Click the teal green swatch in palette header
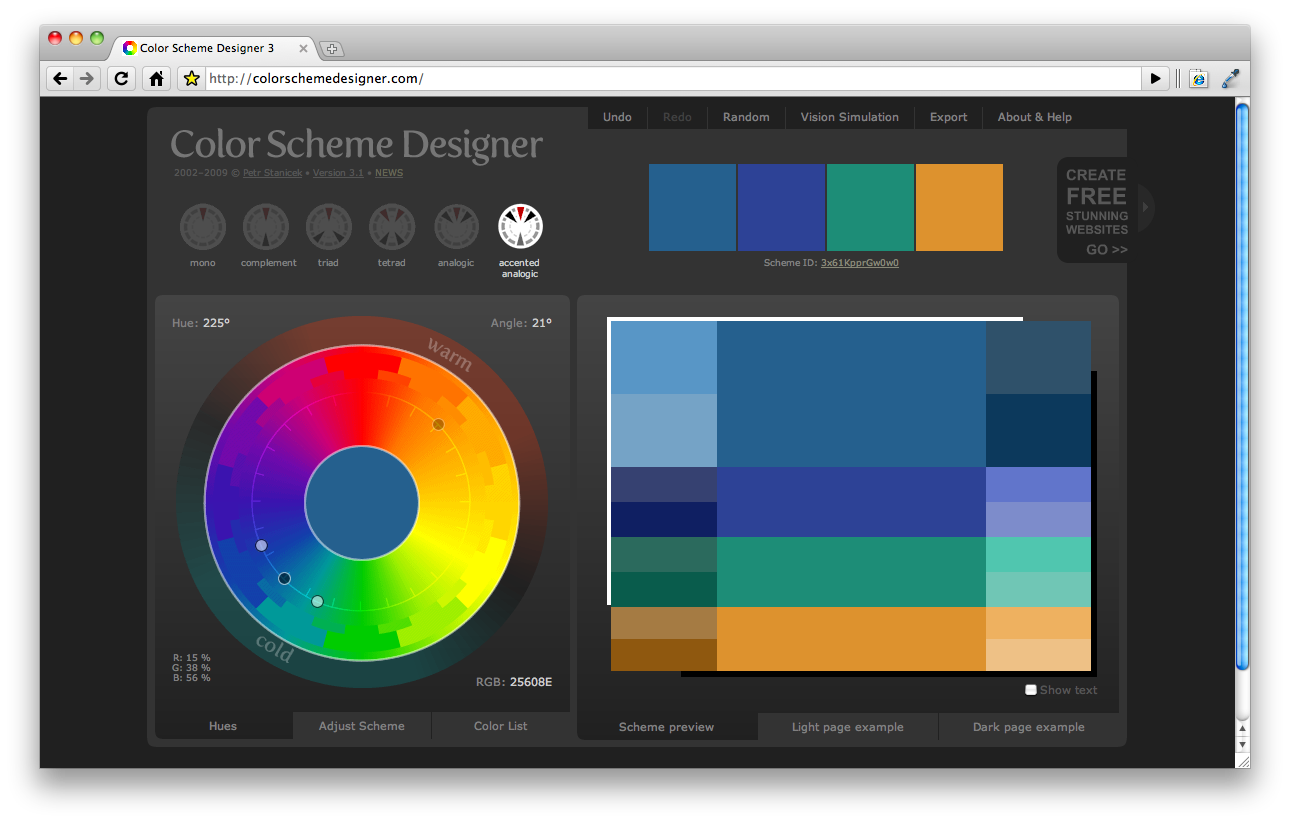1290x823 pixels. tap(870, 208)
